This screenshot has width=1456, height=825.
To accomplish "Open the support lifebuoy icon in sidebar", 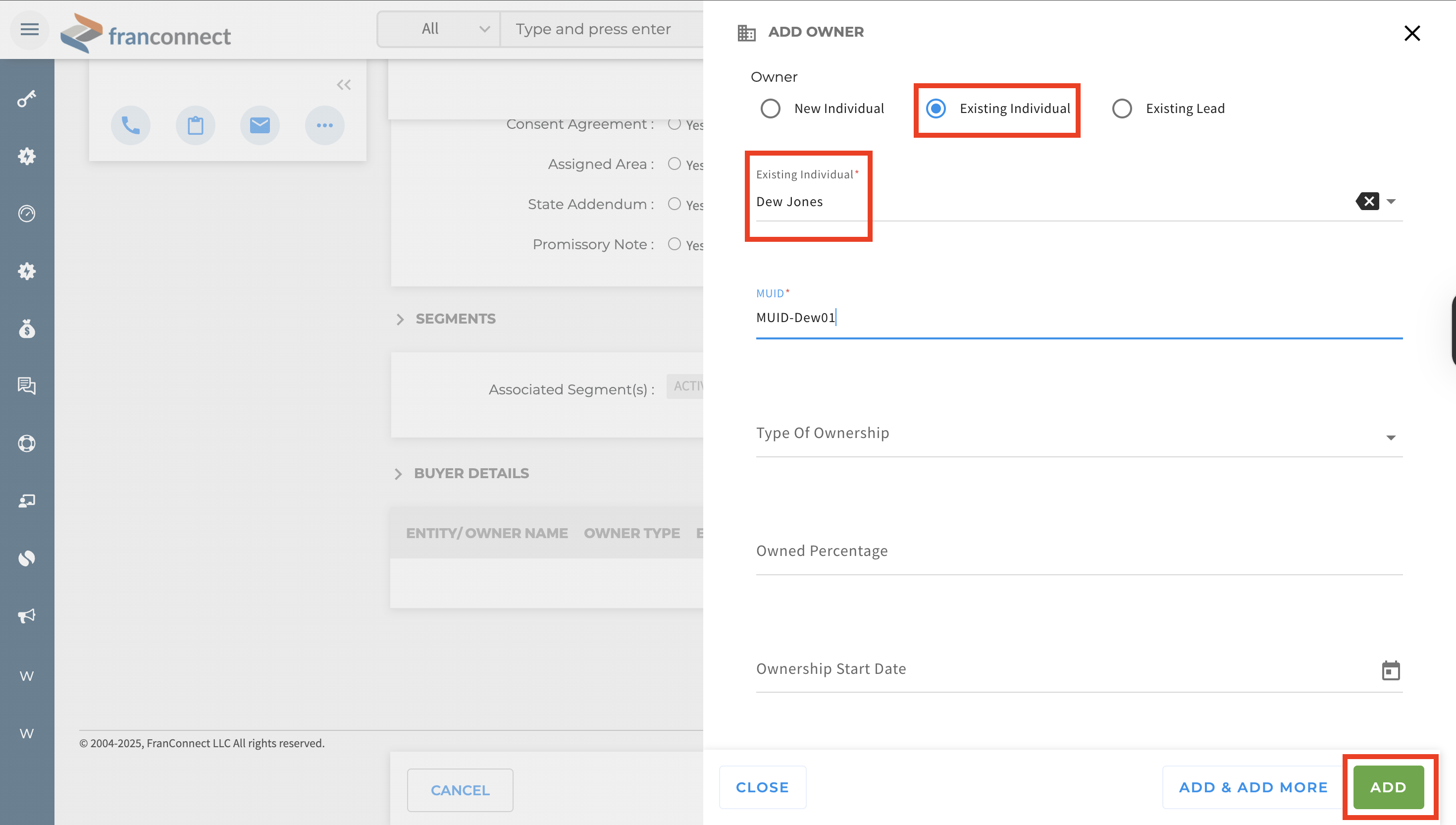I will (27, 443).
